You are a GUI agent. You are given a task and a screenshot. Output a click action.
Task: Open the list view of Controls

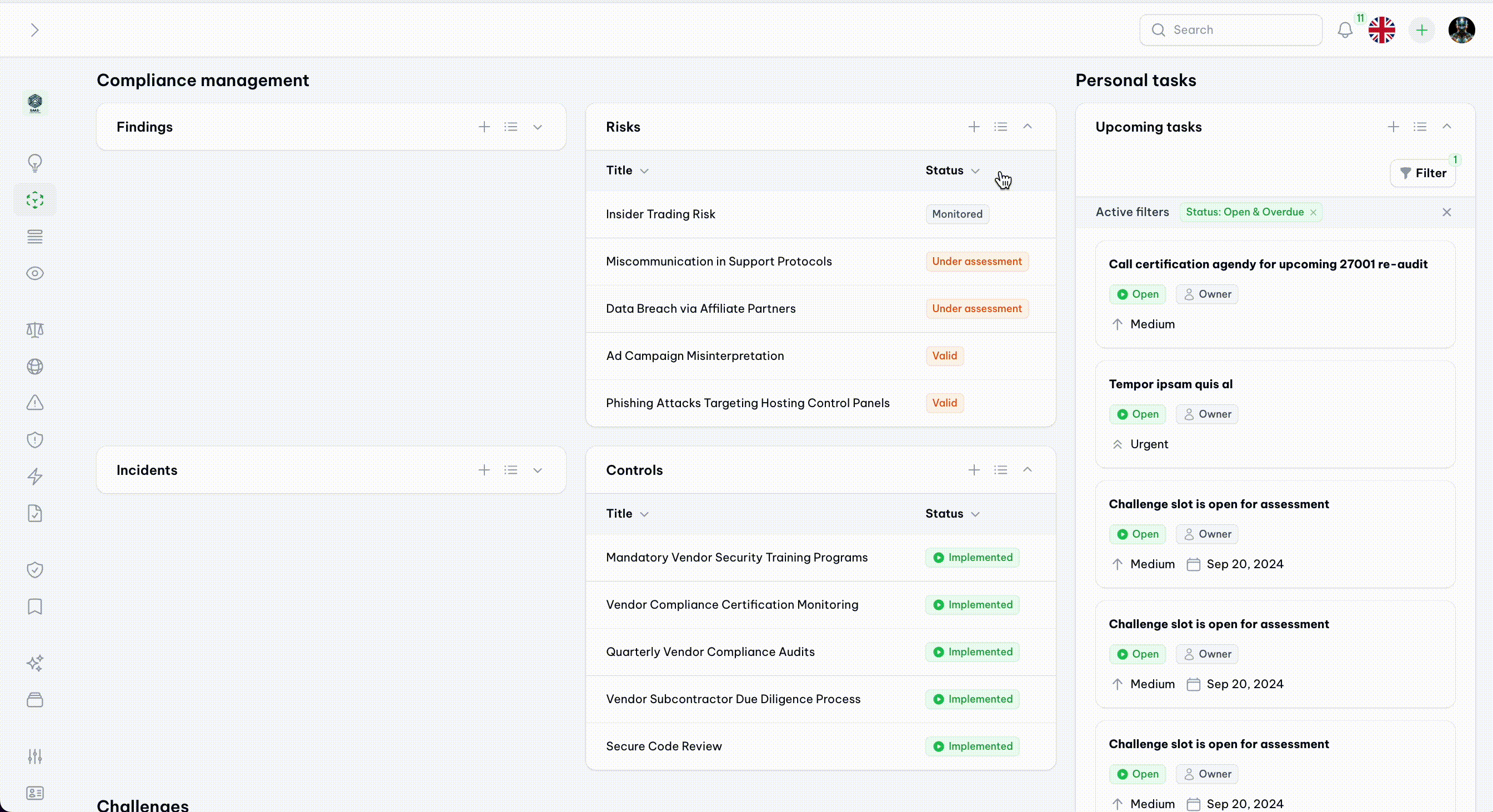point(1000,470)
